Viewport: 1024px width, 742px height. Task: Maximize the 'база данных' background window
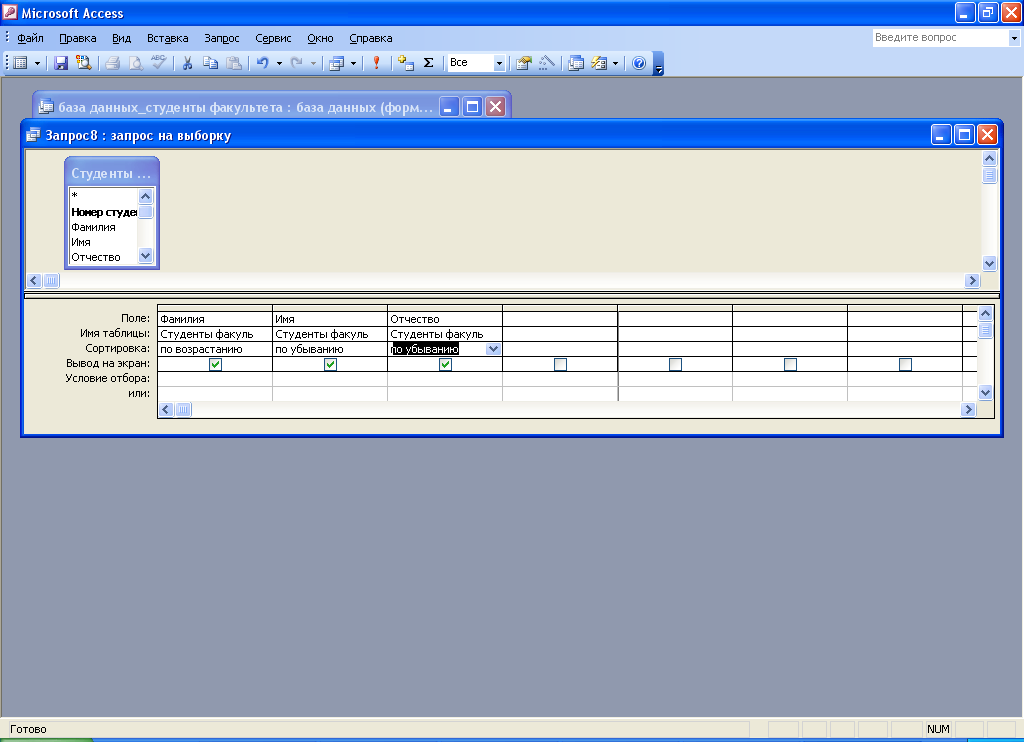pos(472,106)
